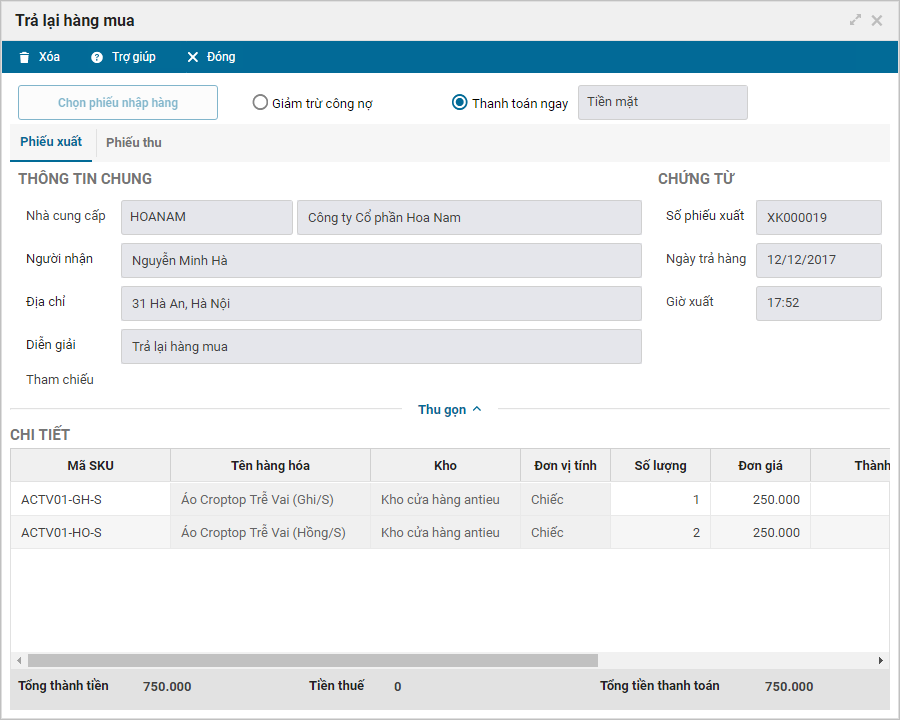Viewport: 900px width, 720px height.
Task: Click the Tên hàng hóa column header
Action: point(270,466)
